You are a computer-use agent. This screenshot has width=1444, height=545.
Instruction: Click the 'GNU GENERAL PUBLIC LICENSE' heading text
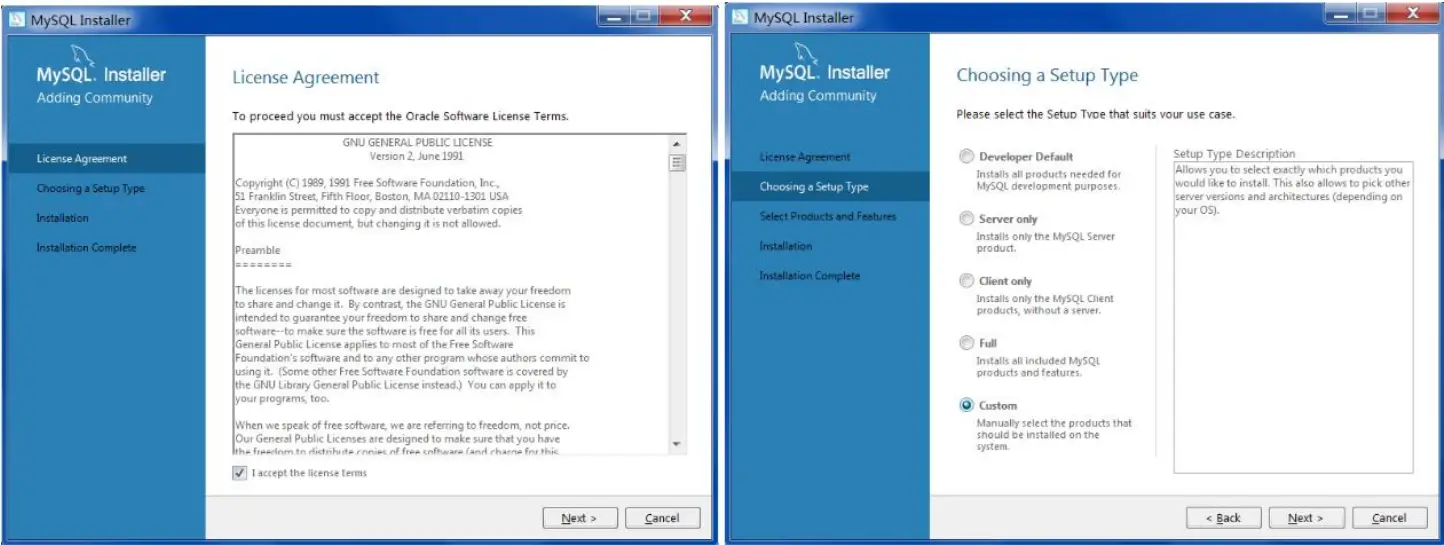coord(417,143)
